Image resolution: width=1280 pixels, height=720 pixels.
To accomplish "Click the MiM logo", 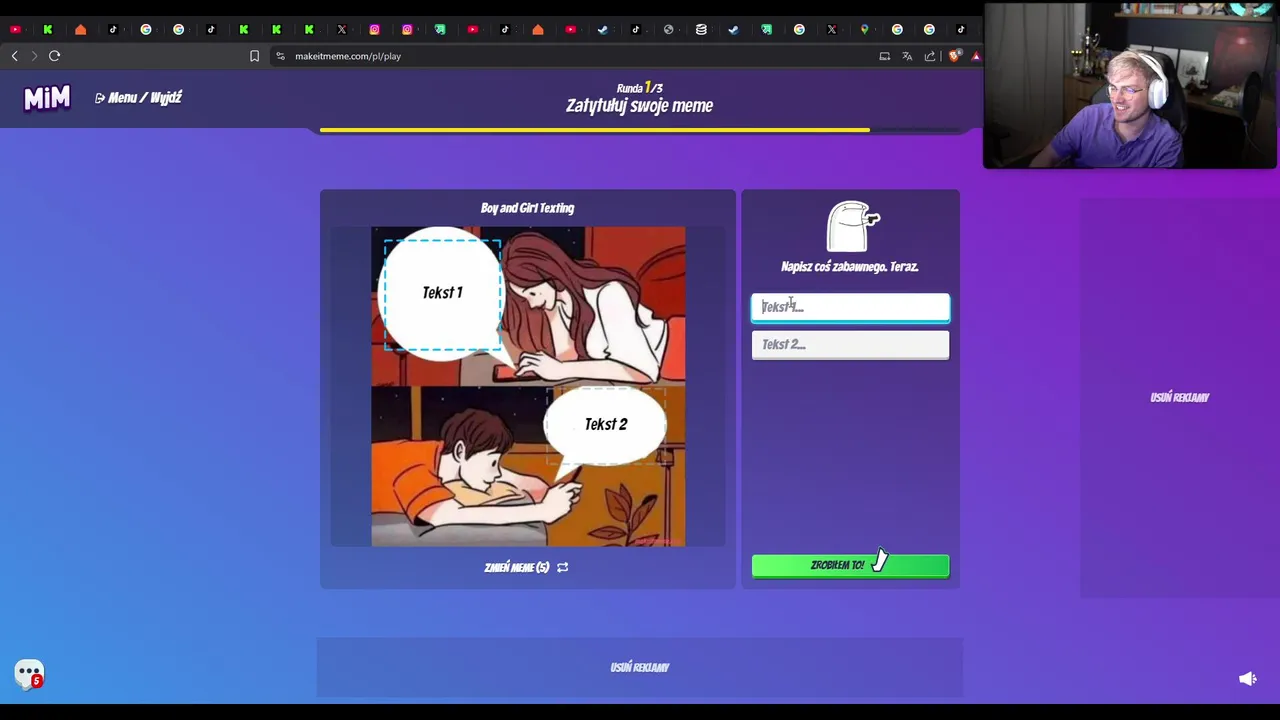I will pos(47,98).
